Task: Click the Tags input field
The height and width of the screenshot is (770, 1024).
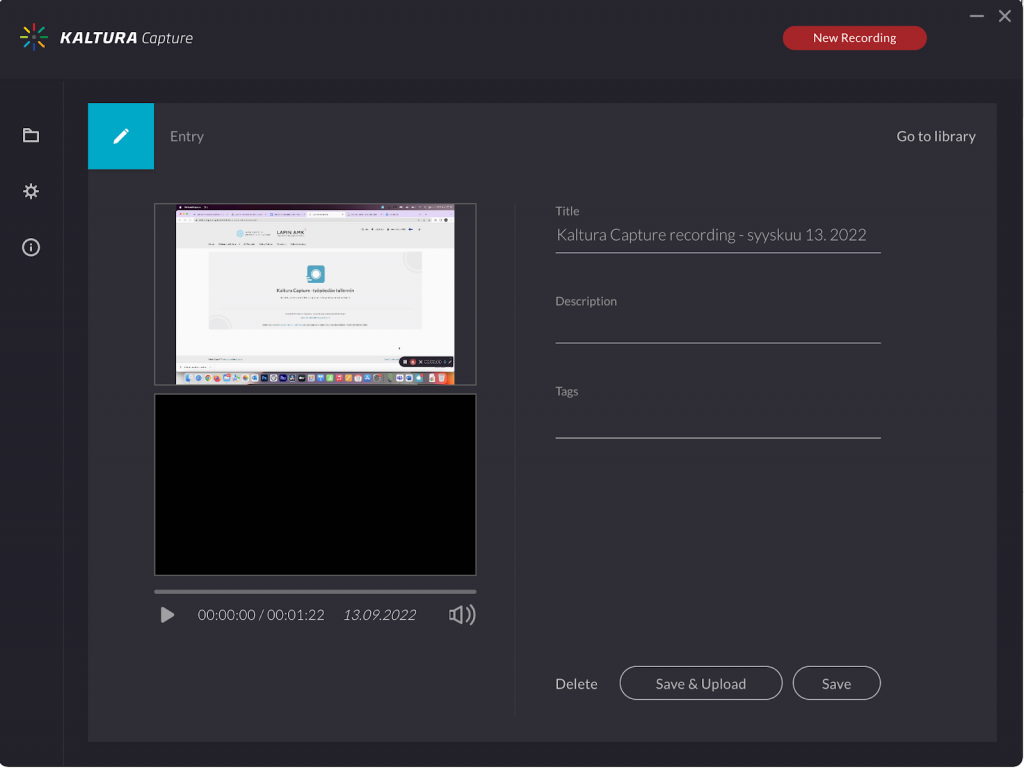Action: pyautogui.click(x=718, y=421)
